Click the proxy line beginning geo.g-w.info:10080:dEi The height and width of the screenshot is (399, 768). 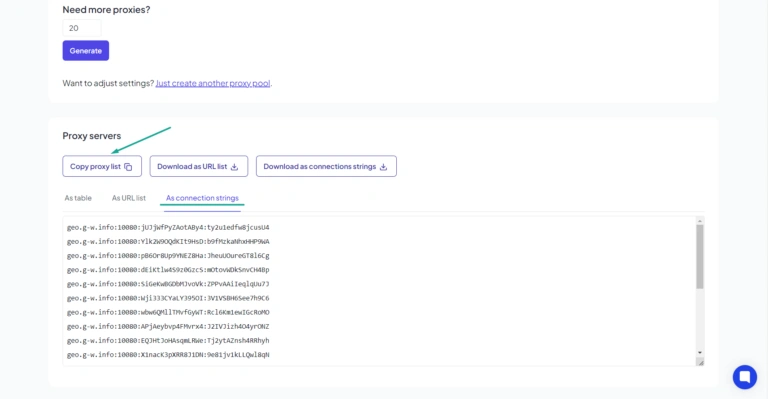click(x=168, y=270)
